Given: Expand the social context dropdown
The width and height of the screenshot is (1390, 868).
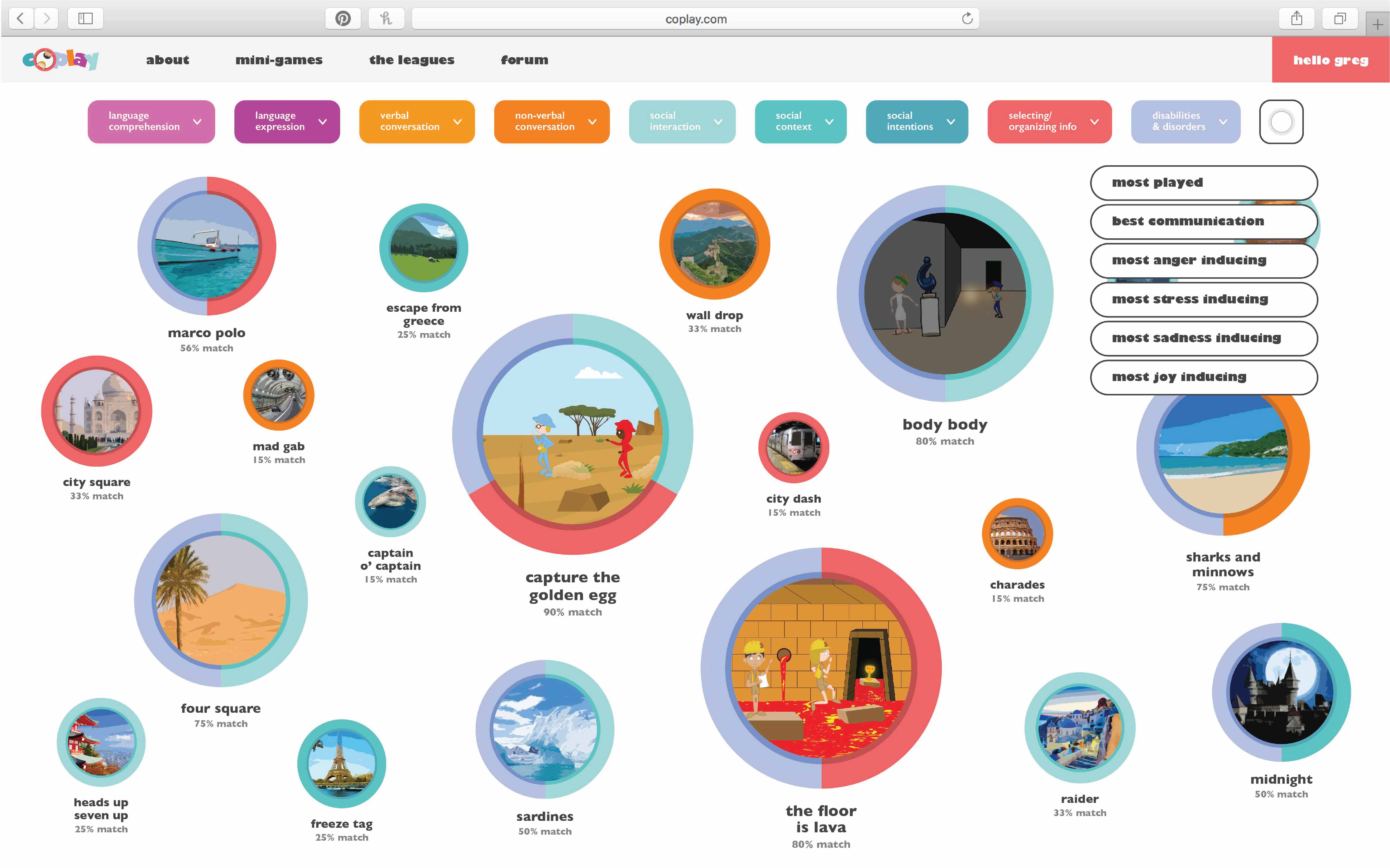Looking at the screenshot, I should click(800, 122).
